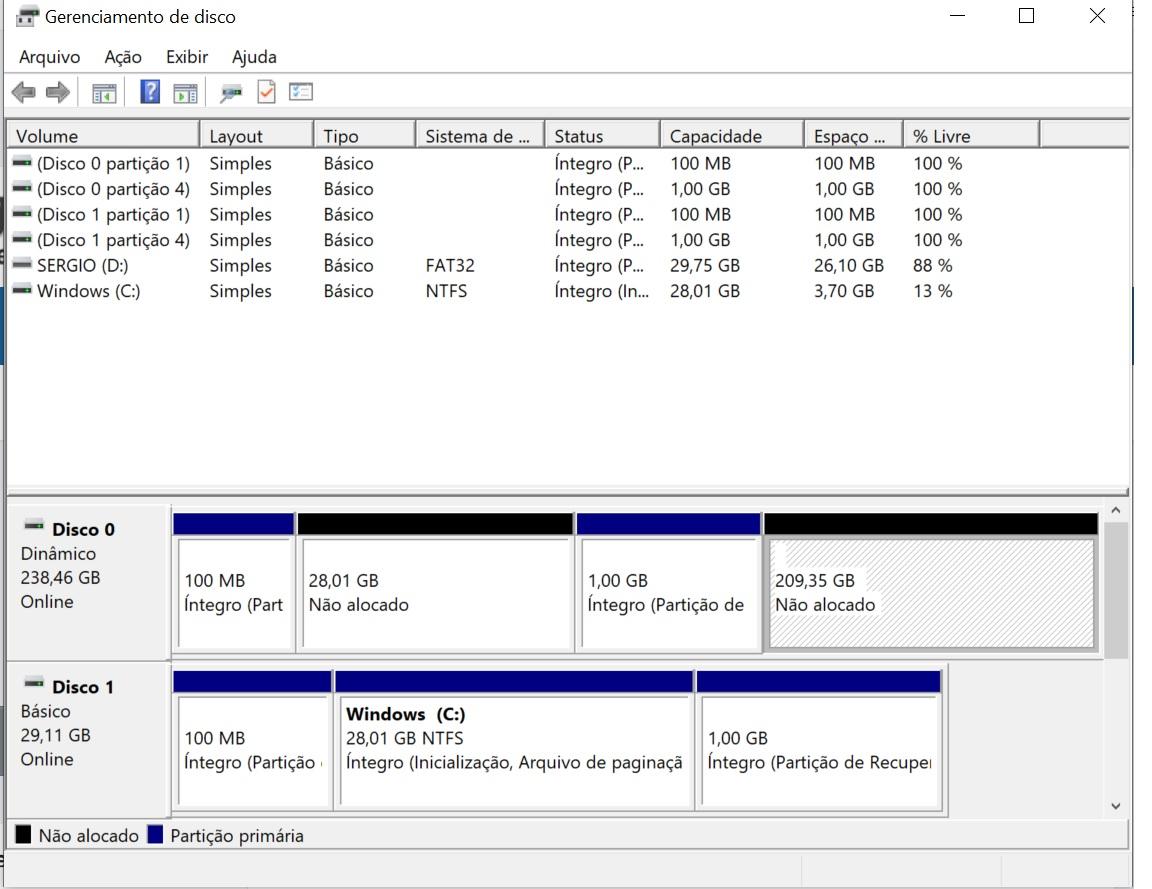Sort by the % Livre column header
This screenshot has width=1152, height=889.
(x=972, y=136)
